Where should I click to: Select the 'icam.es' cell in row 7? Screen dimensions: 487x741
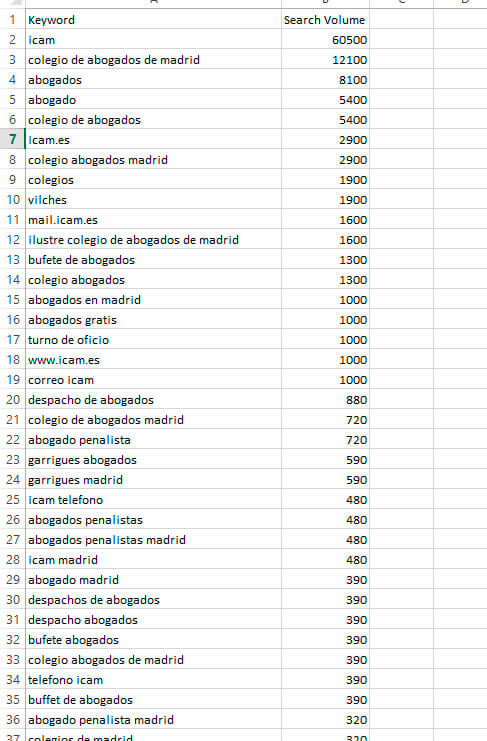(x=153, y=140)
